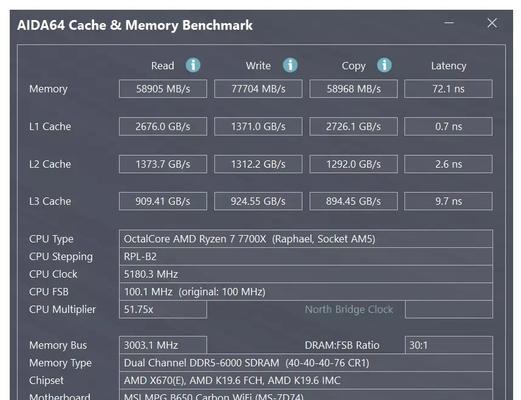The width and height of the screenshot is (521, 400).
Task: Click the CPU Clock 5180.3 MHz field
Action: [306, 274]
